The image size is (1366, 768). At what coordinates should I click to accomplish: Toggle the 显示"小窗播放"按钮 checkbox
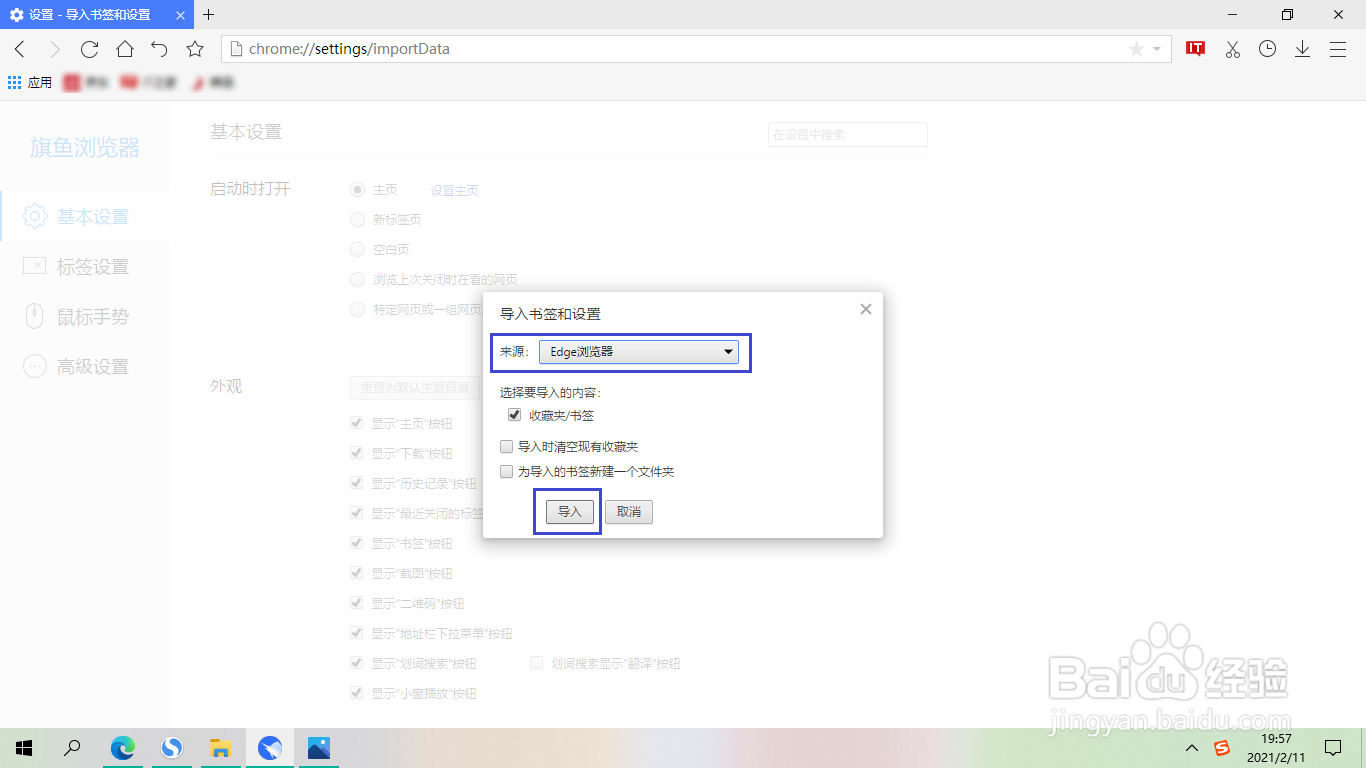[356, 693]
